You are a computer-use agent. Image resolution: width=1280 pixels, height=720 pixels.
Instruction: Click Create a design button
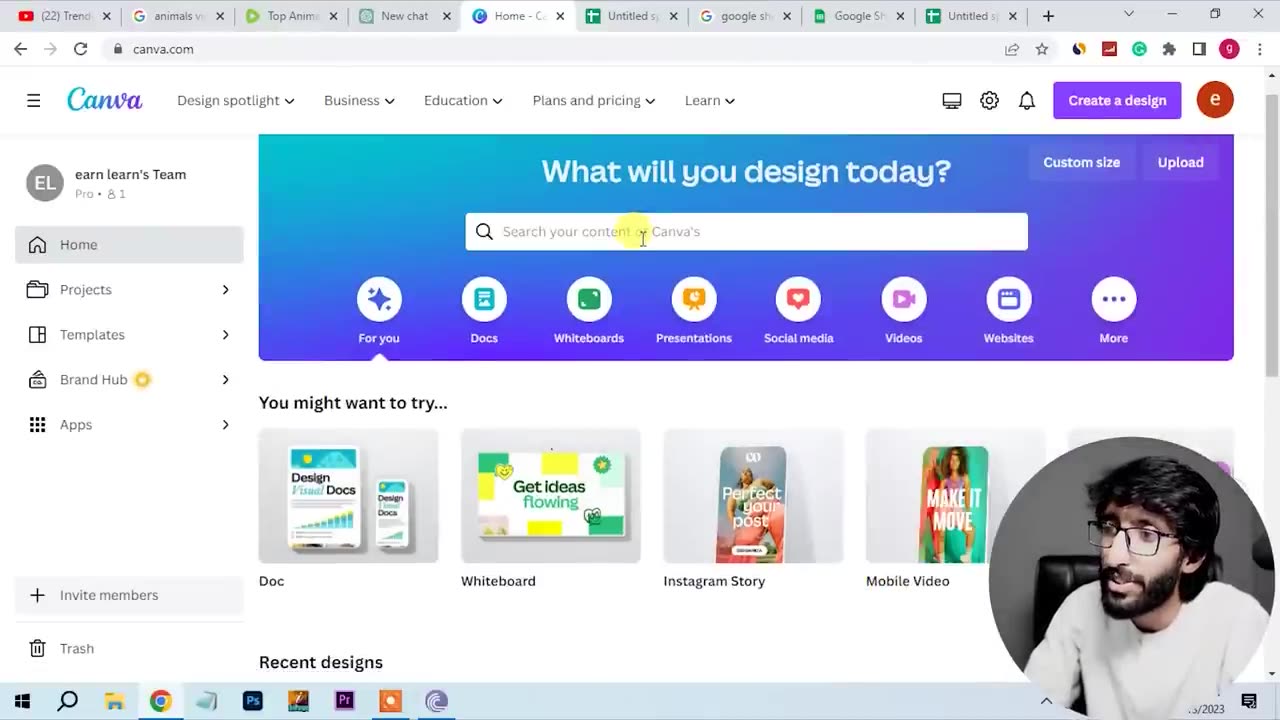click(x=1117, y=100)
